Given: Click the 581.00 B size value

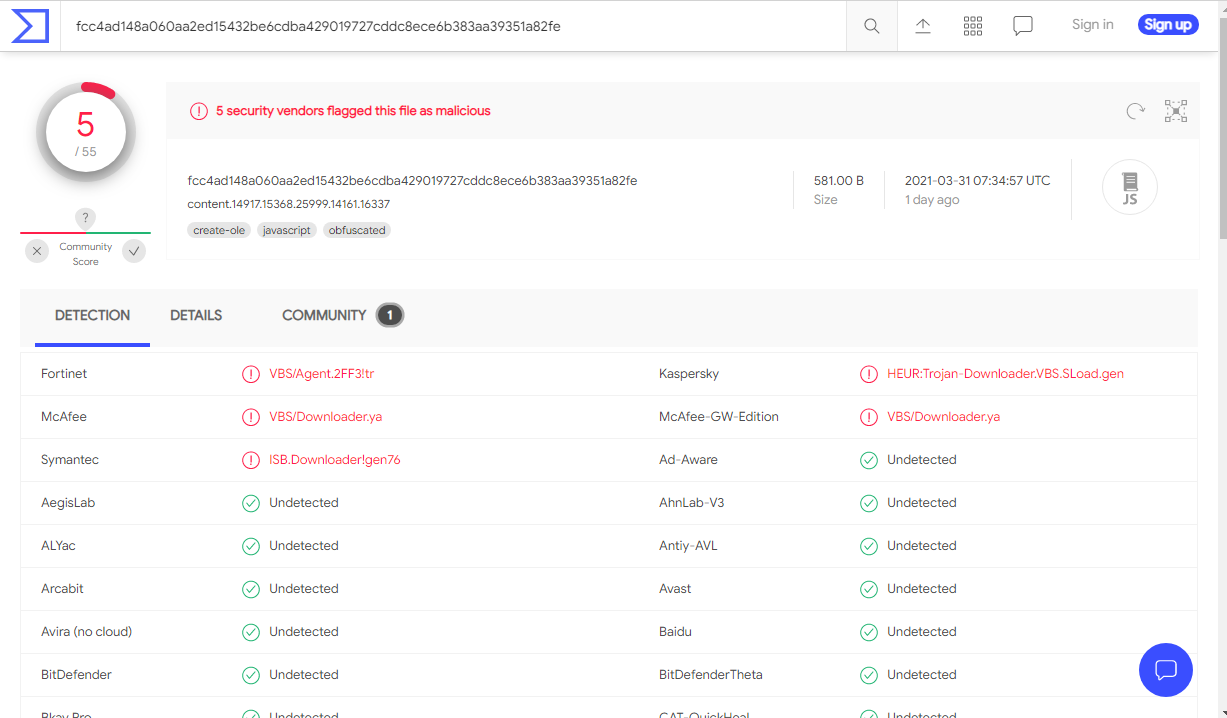Looking at the screenshot, I should tap(839, 181).
